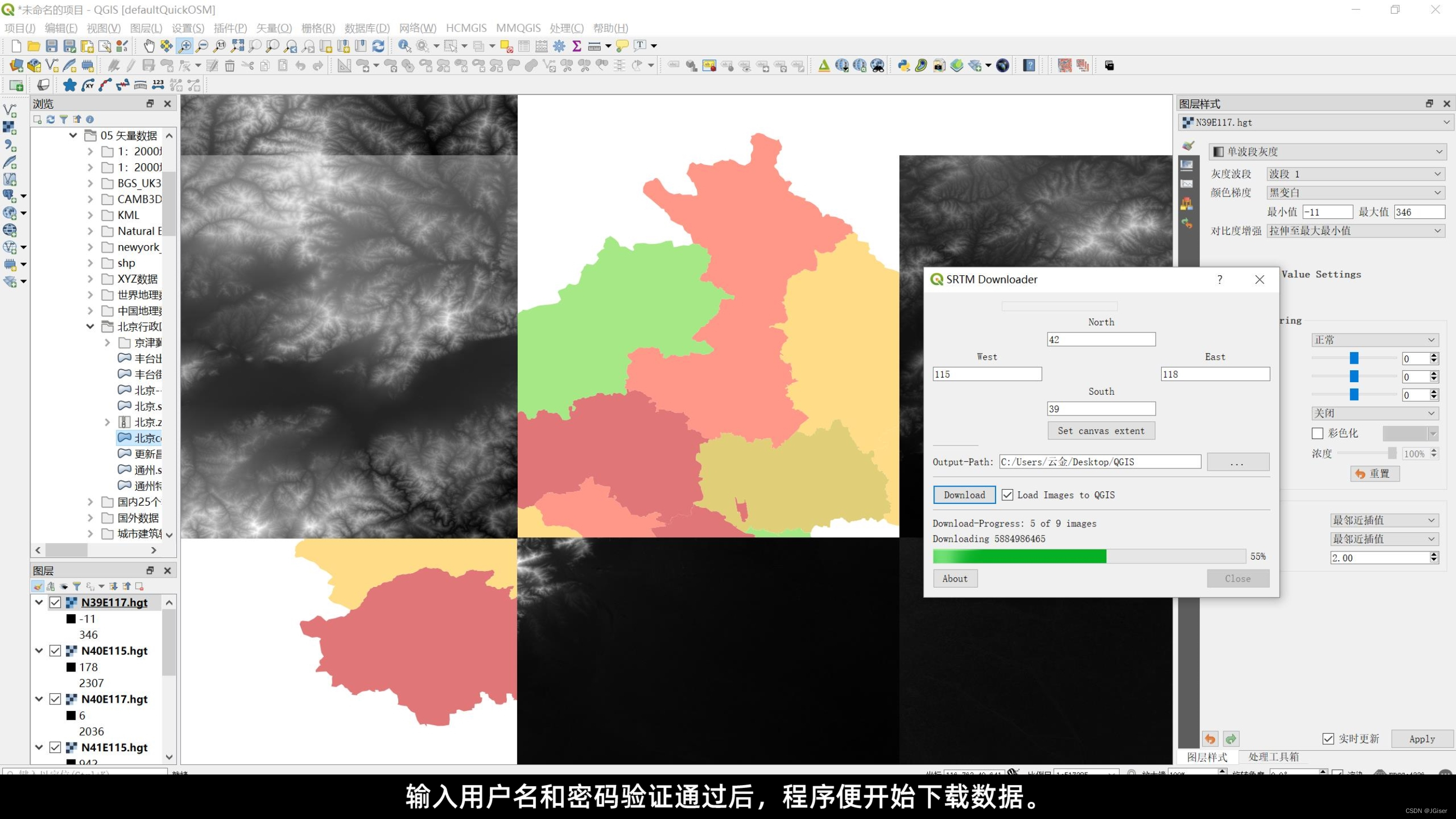
Task: Click the output path browse "..." button
Action: 1238,462
